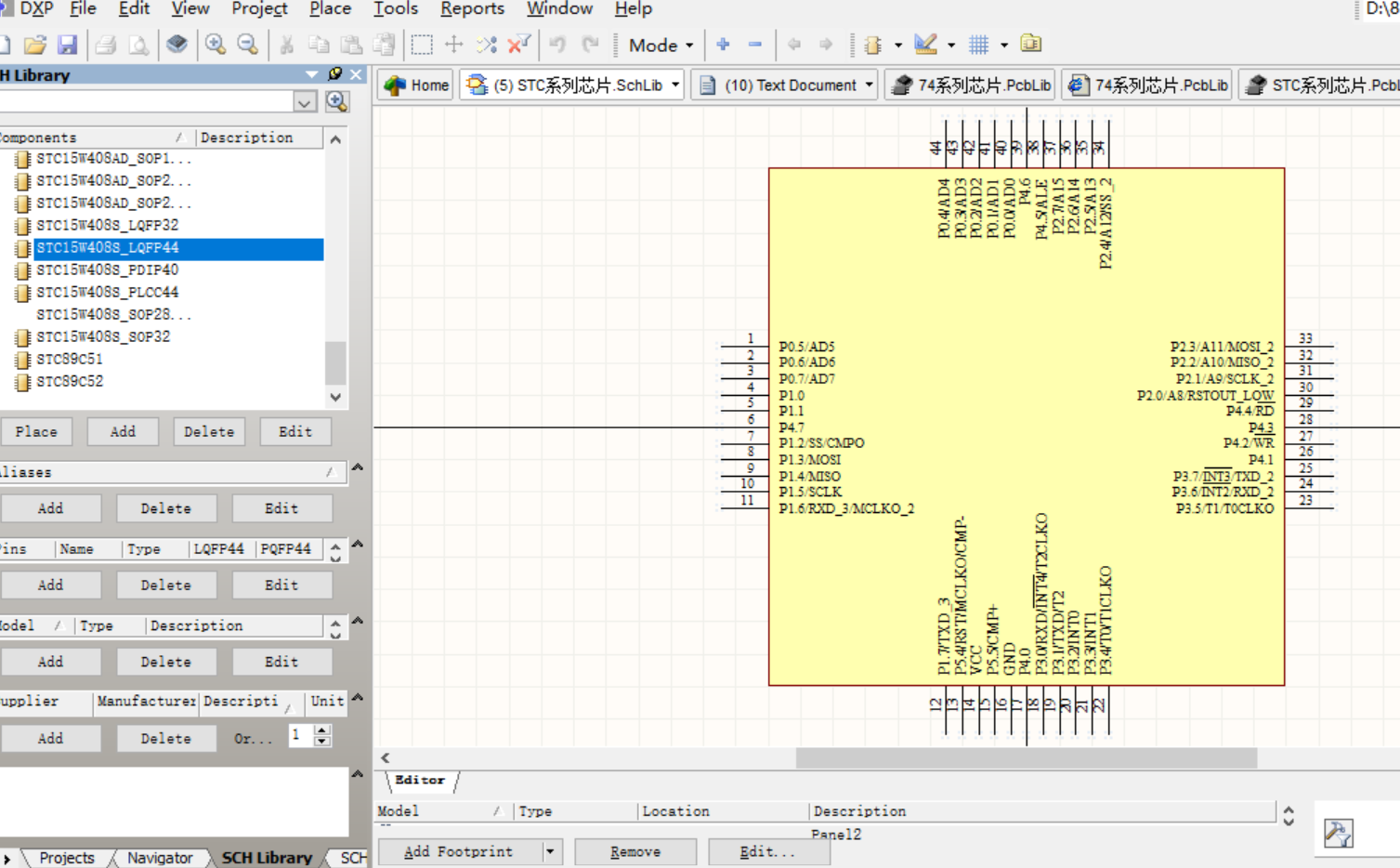1400x868 pixels.
Task: Click the grid settings icon
Action: click(978, 45)
